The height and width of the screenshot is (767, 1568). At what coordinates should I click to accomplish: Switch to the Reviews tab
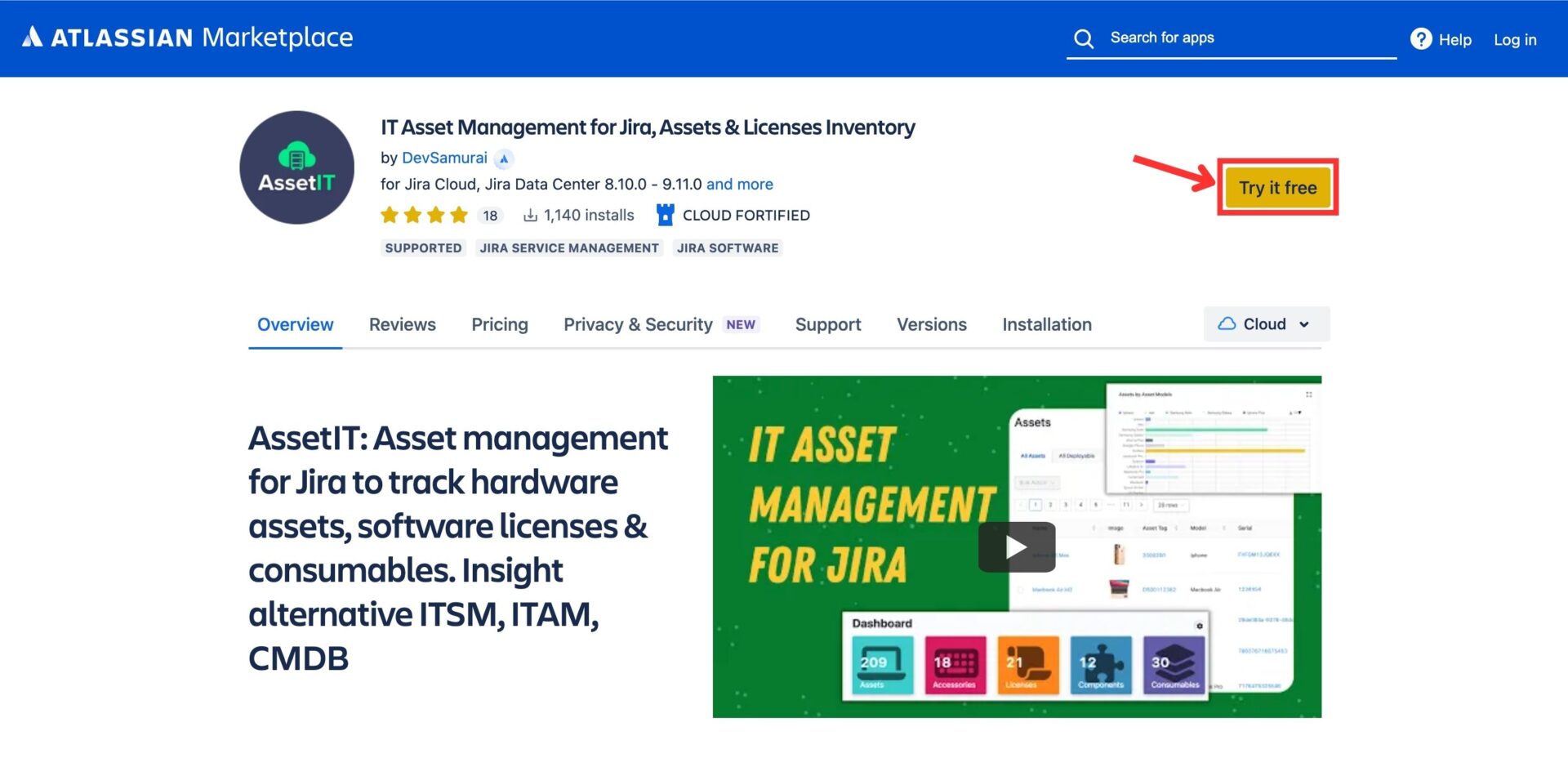pyautogui.click(x=403, y=324)
